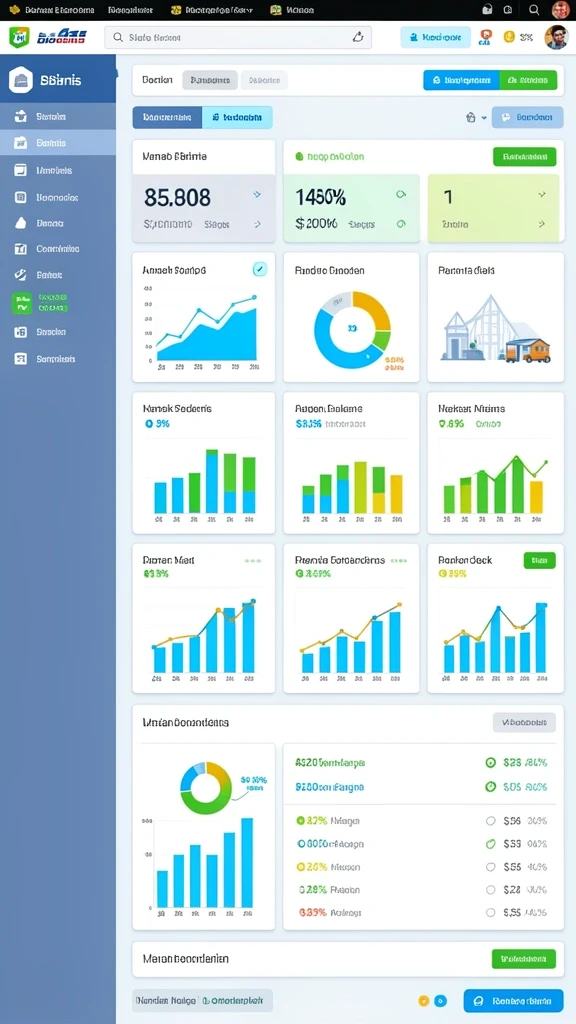This screenshot has width=576, height=1024.
Task: Click the white home tile icon atop the sidebar
Action: click(20, 80)
